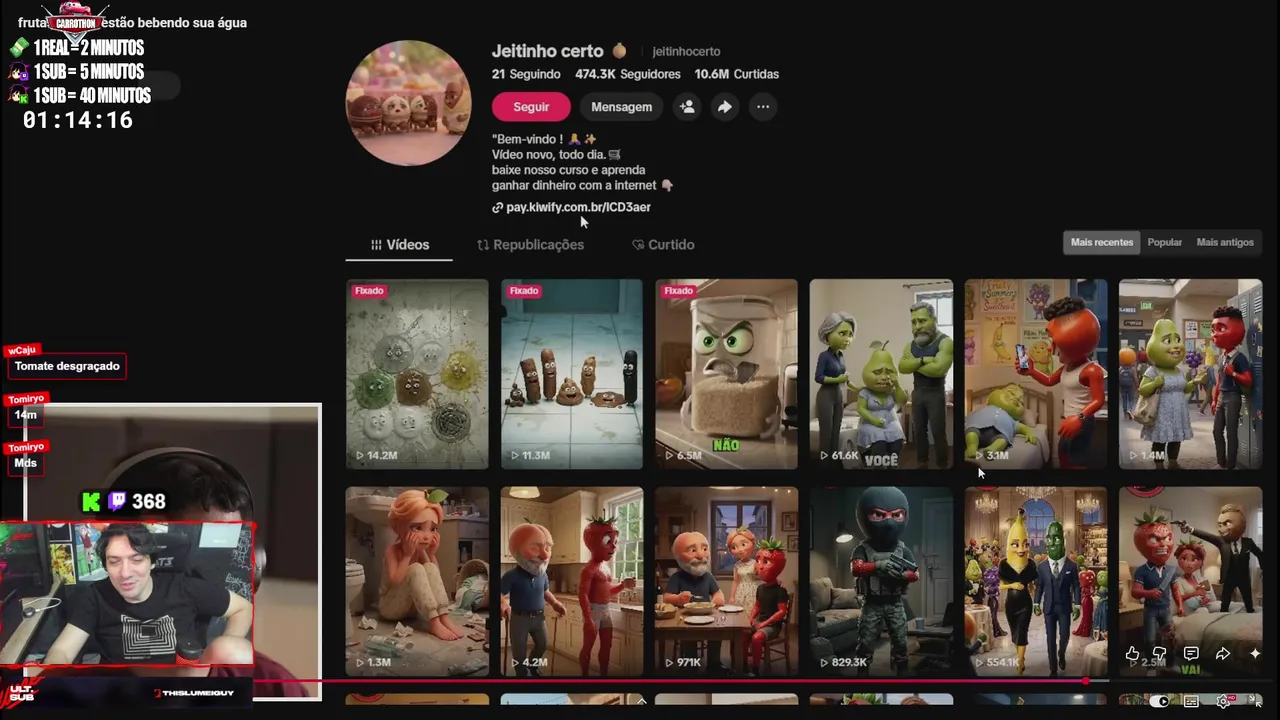This screenshot has width=1280, height=720.
Task: Click the share profile arrow icon
Action: click(725, 107)
